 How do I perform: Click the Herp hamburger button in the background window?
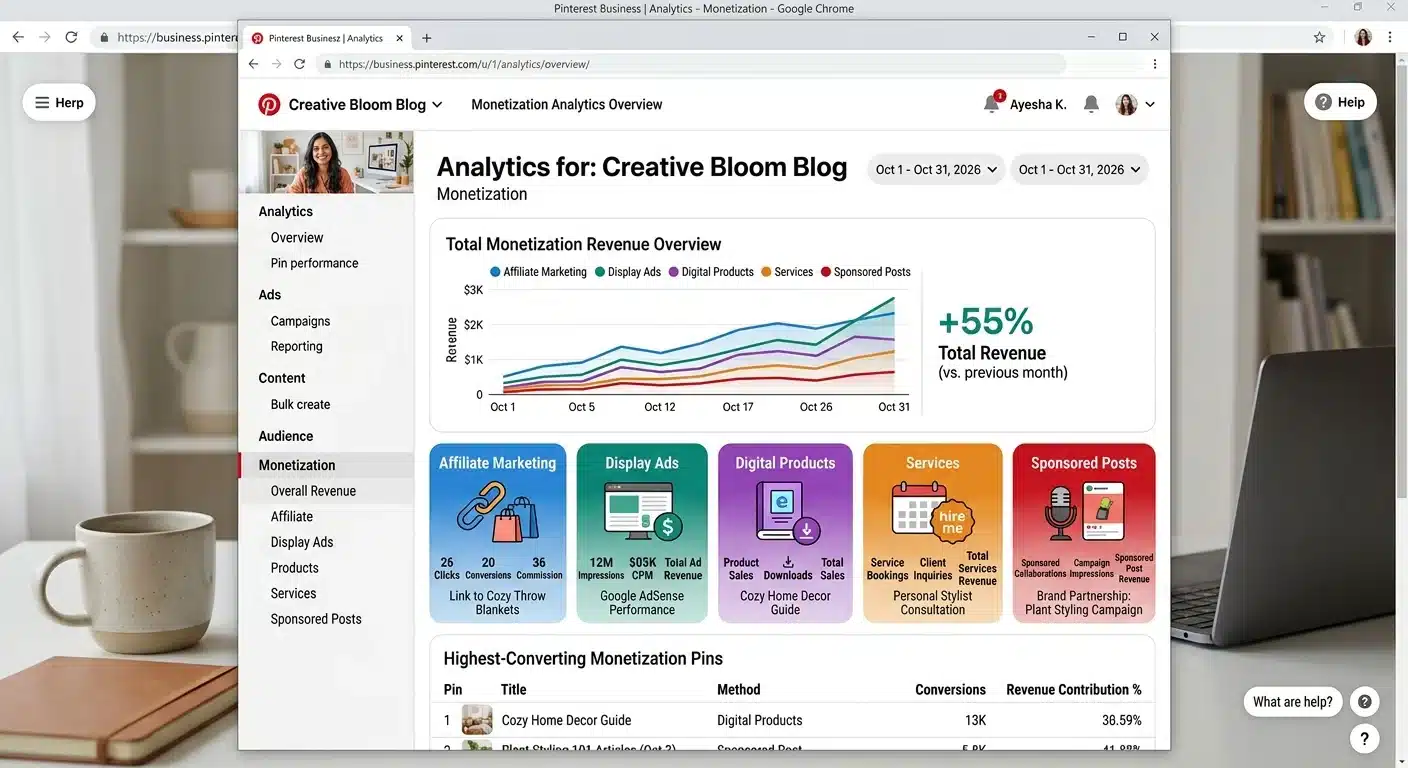[59, 102]
